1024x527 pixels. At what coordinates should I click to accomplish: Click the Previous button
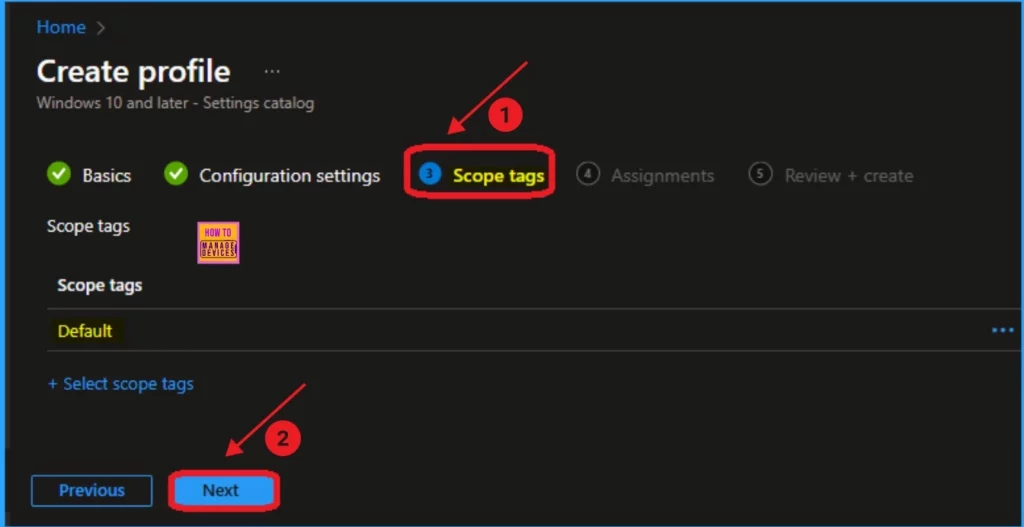[91, 490]
